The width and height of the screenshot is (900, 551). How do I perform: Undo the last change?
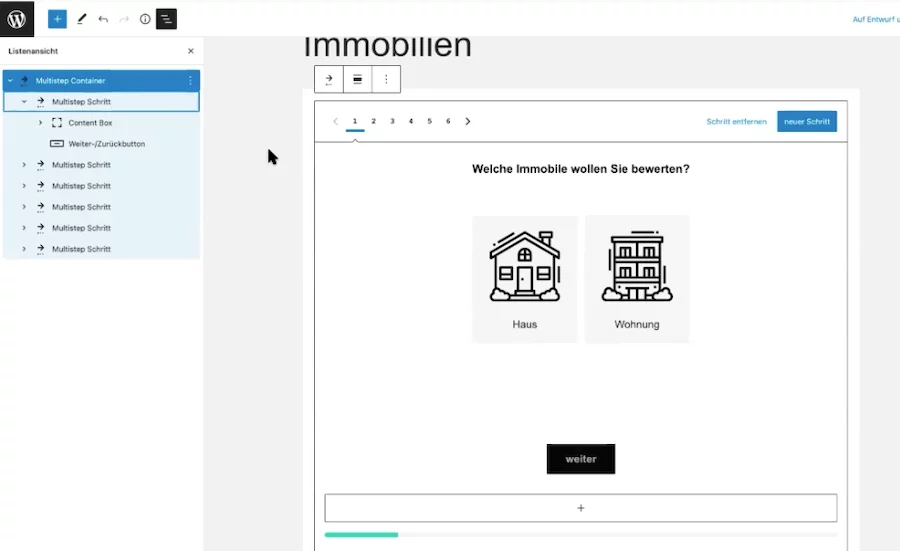103,19
